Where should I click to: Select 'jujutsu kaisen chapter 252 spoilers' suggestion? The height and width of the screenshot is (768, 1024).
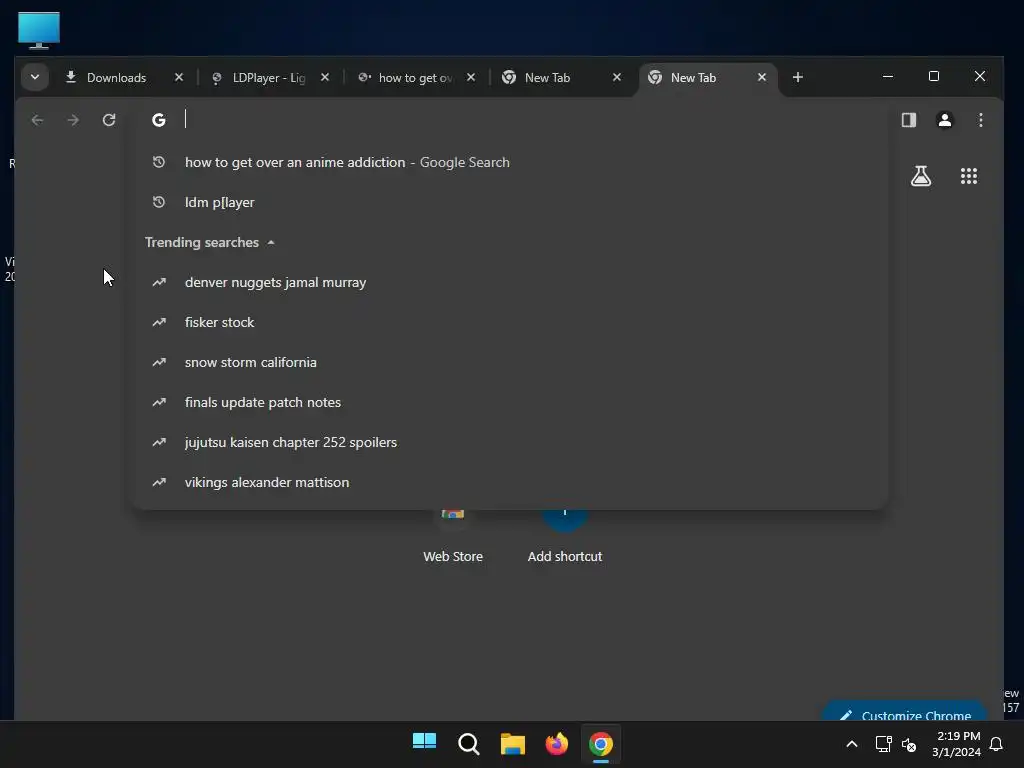[x=510, y=442]
